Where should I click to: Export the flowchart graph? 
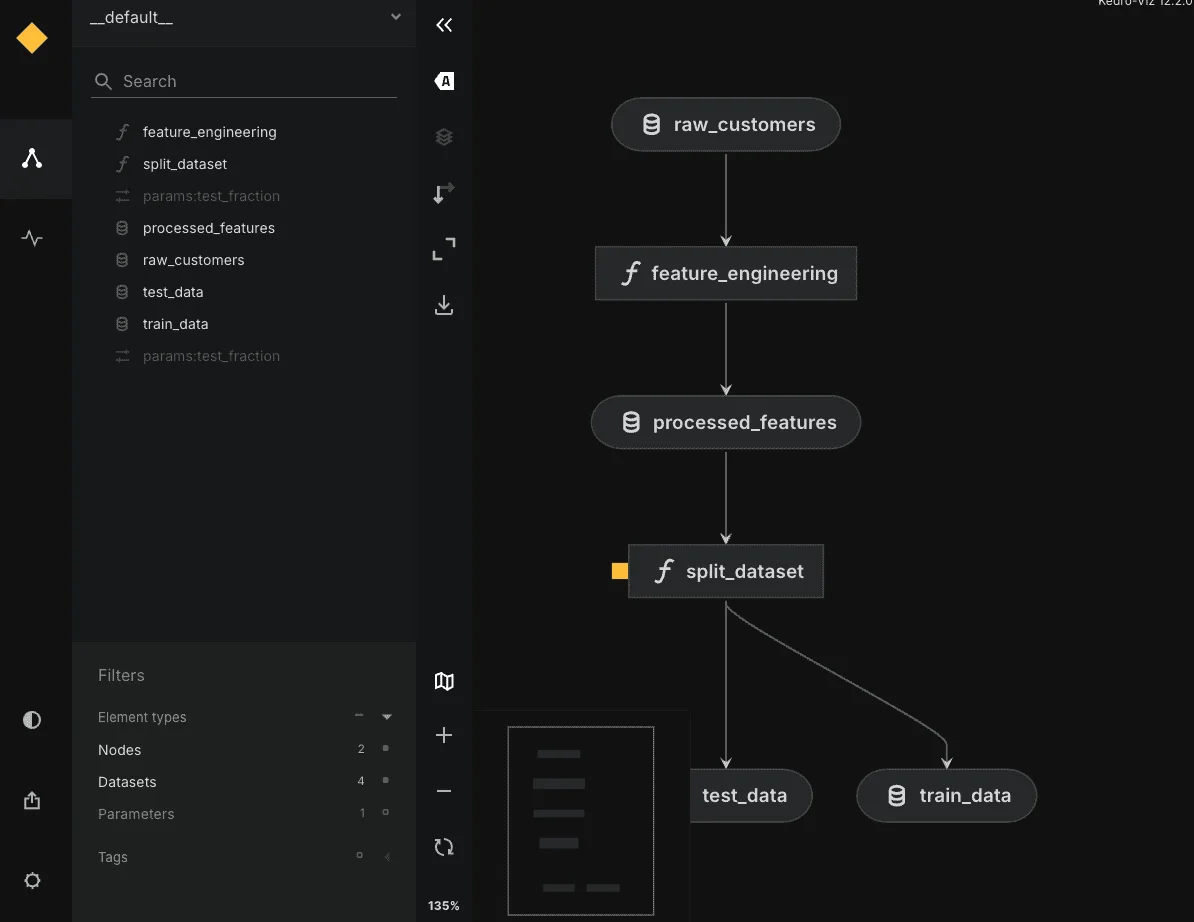tap(444, 305)
